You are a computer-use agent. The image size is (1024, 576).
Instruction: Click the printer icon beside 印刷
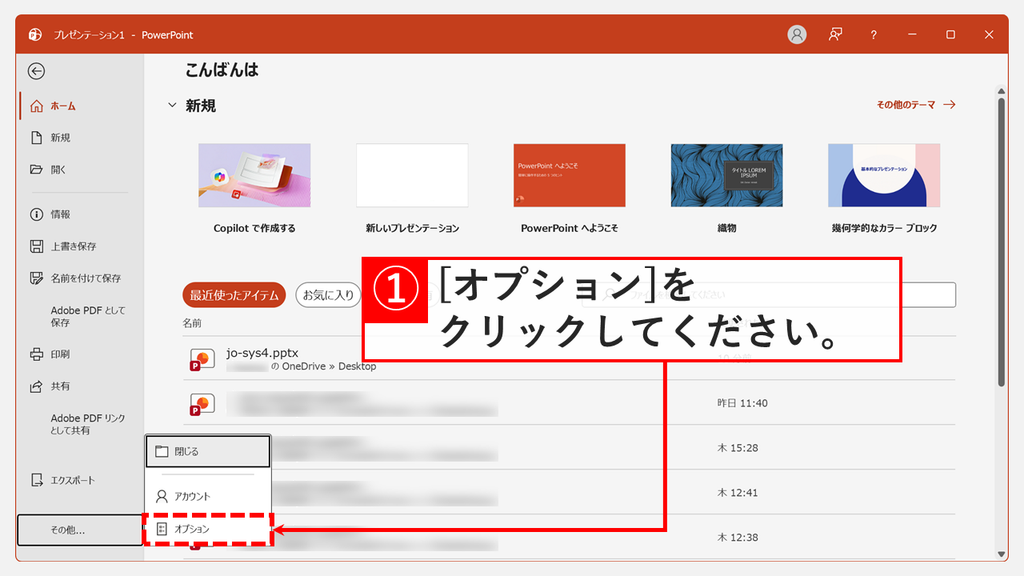tap(37, 354)
